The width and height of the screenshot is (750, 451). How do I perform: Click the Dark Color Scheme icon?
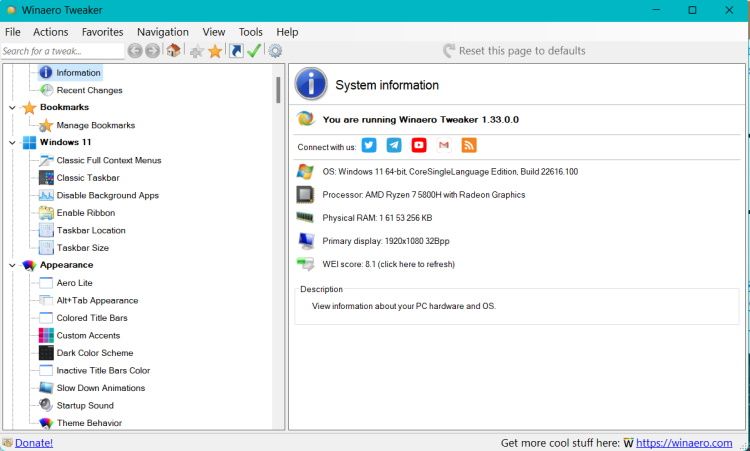tap(46, 353)
